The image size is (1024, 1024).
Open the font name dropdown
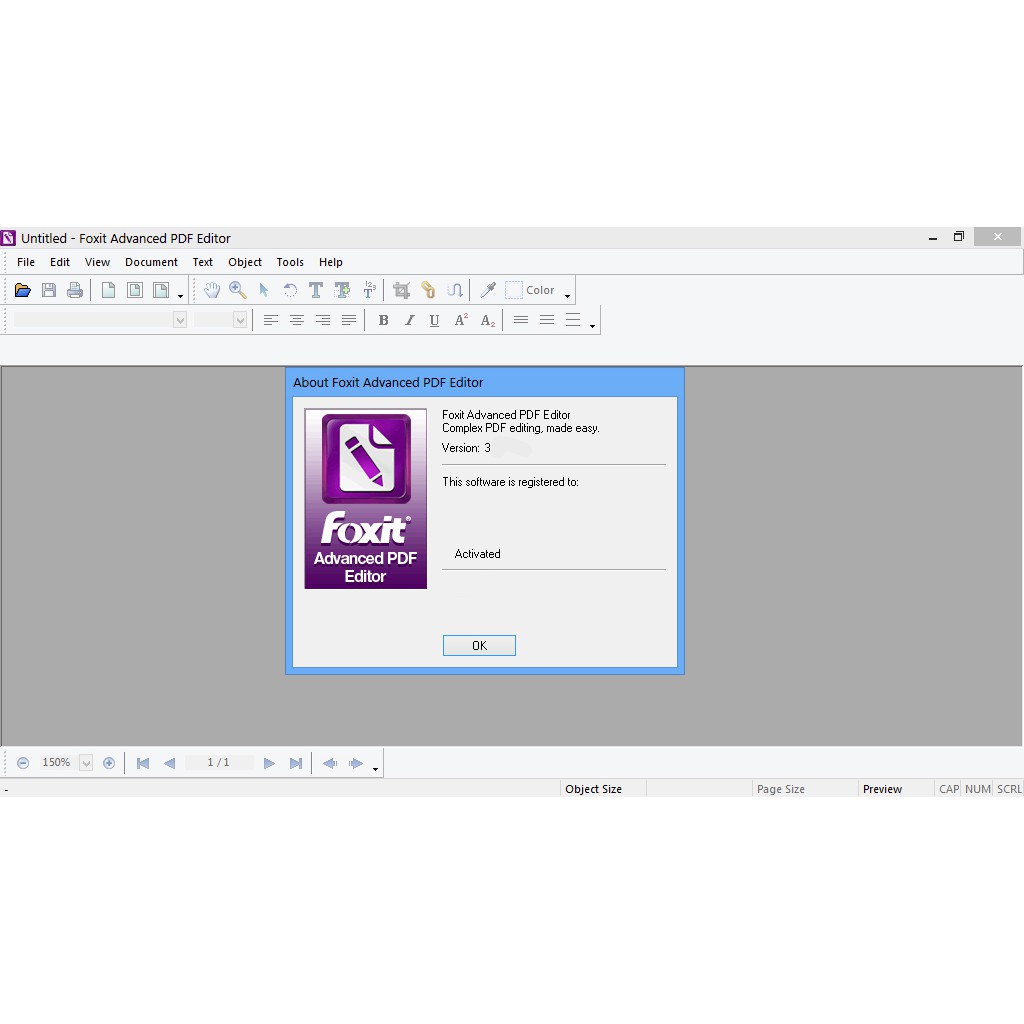coord(180,320)
